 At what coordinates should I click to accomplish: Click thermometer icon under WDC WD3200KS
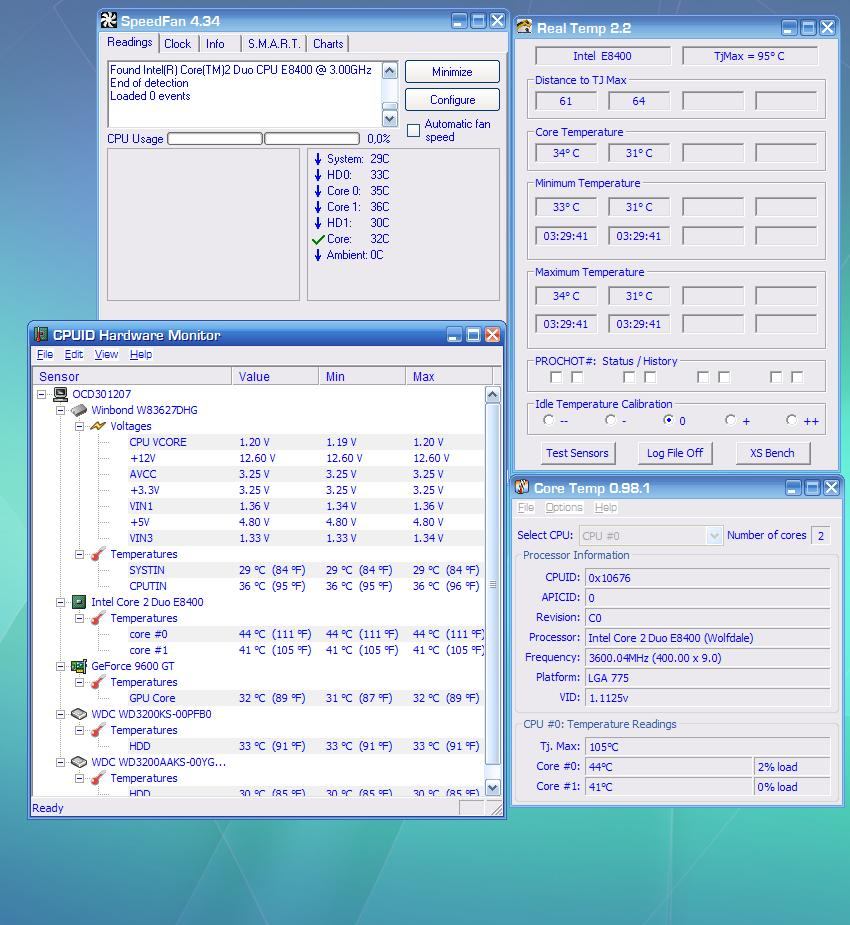pyautogui.click(x=98, y=730)
